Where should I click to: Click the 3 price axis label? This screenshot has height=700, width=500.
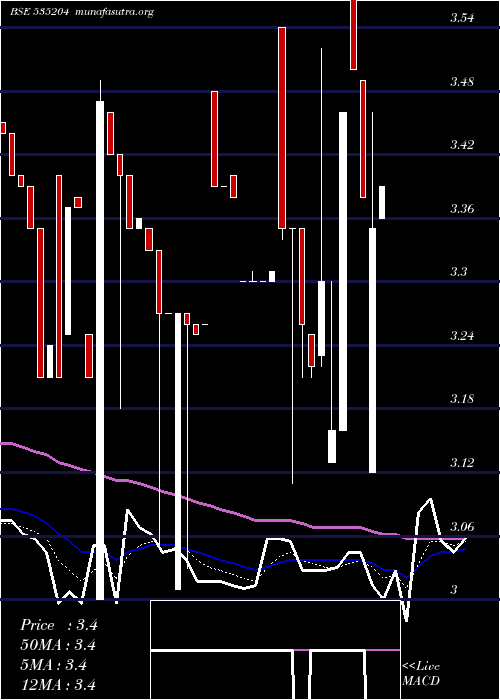(454, 590)
